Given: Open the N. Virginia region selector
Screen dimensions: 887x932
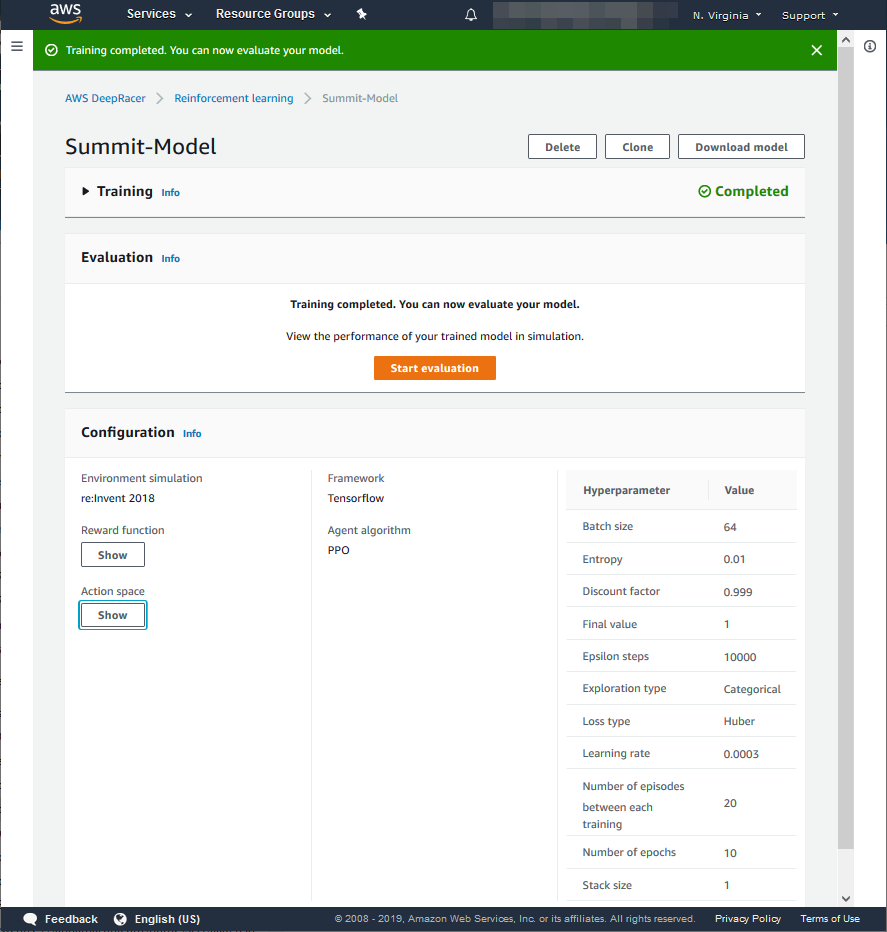Looking at the screenshot, I should pyautogui.click(x=727, y=15).
